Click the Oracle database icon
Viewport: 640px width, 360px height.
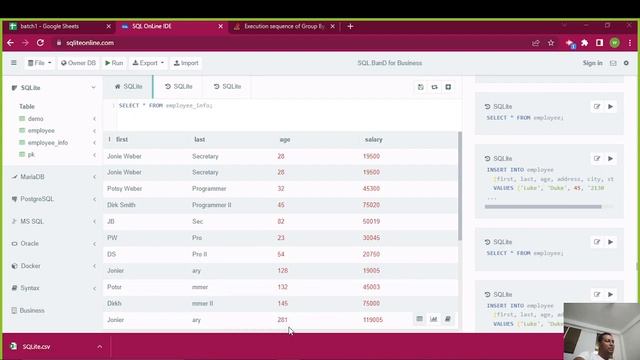[x=14, y=244]
